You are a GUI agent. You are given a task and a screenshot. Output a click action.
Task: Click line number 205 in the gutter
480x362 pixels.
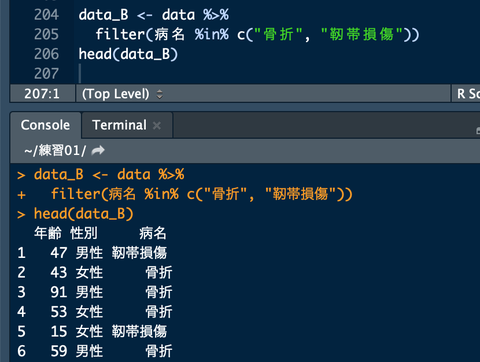pyautogui.click(x=46, y=34)
